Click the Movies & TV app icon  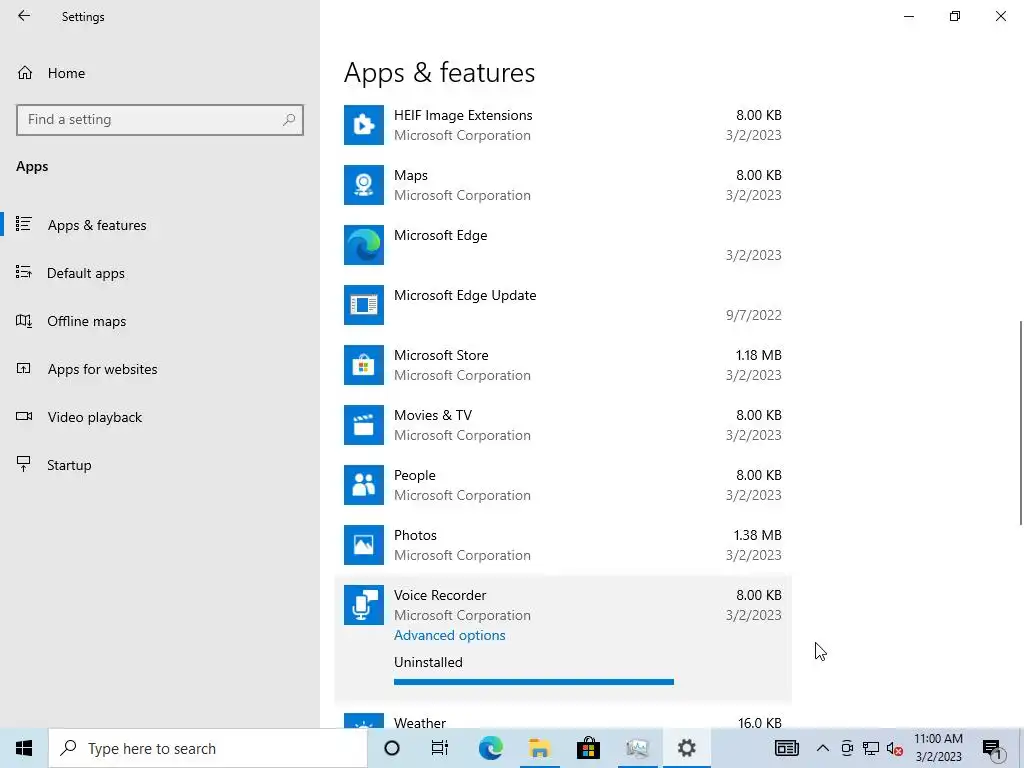point(364,425)
